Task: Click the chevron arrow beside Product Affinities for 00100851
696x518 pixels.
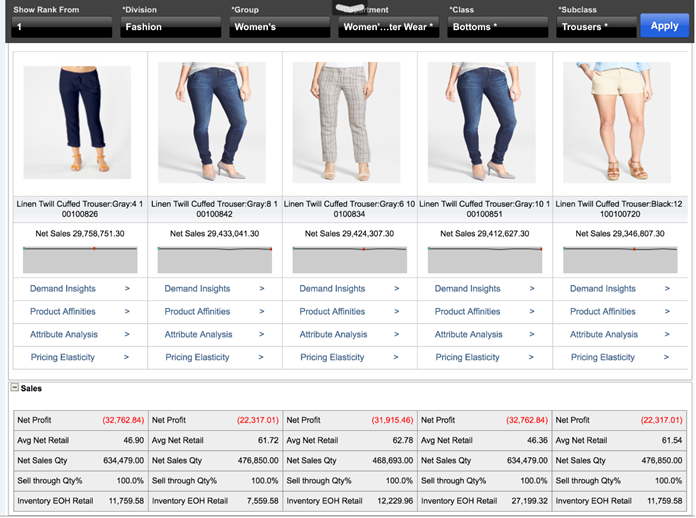Action: (532, 312)
